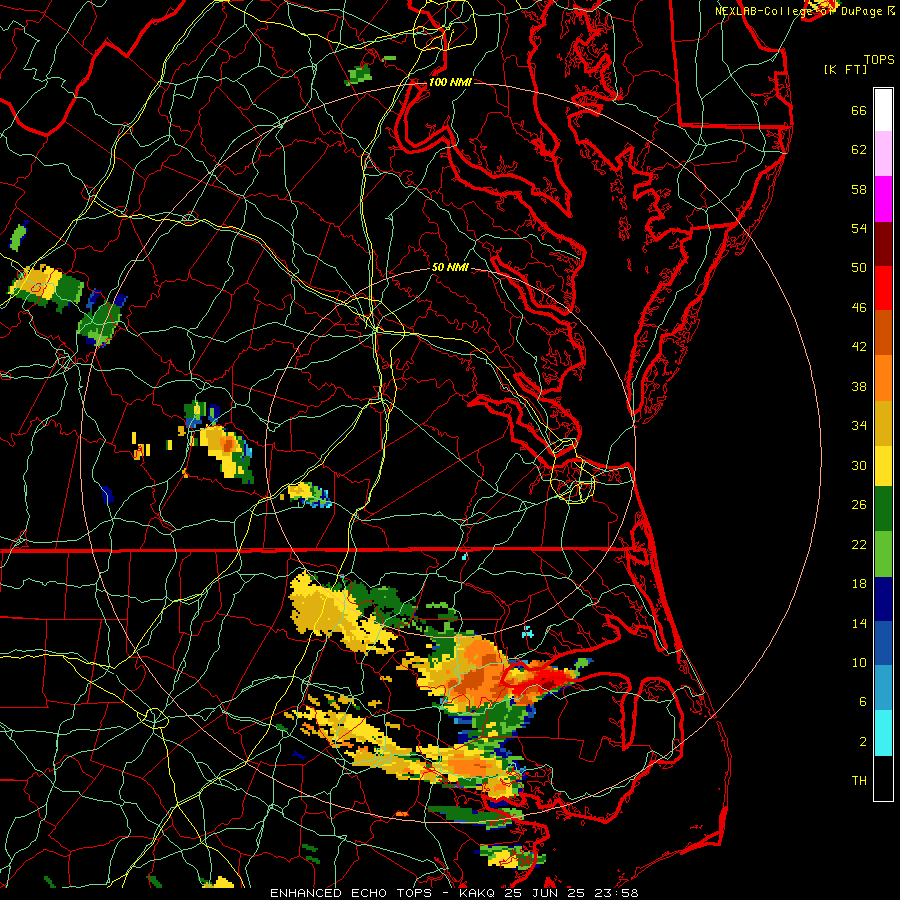Click the navy 18 kft legend swatch
The width and height of the screenshot is (900, 900).
pyautogui.click(x=883, y=599)
